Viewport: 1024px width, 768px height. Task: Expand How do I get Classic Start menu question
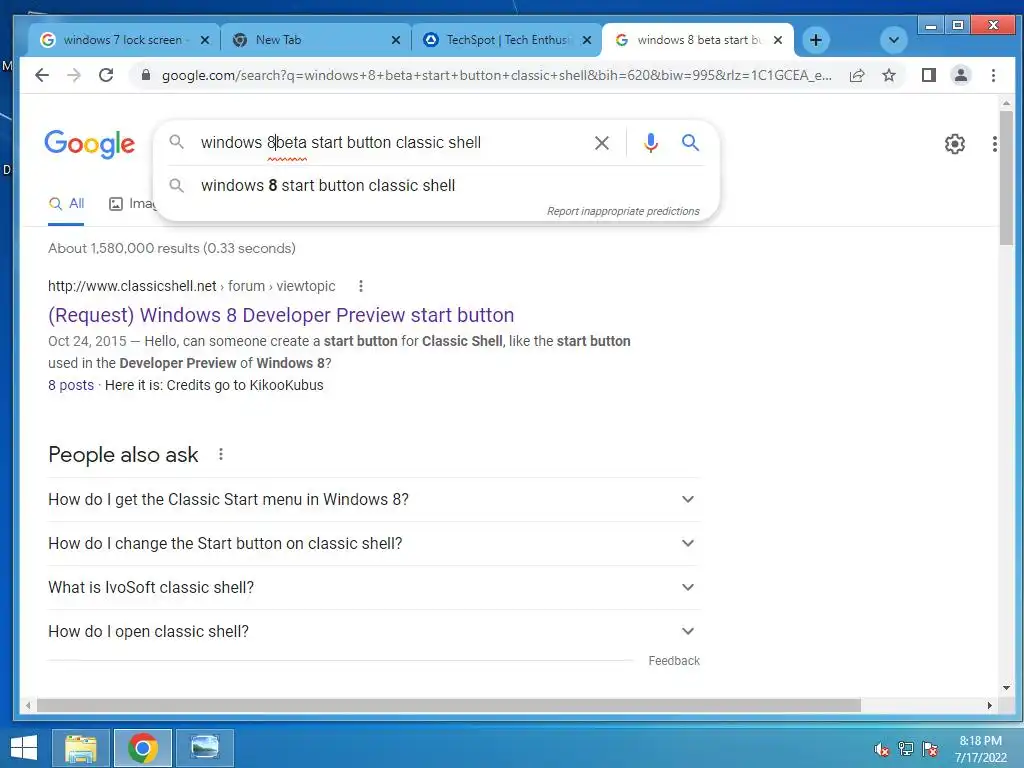point(374,500)
